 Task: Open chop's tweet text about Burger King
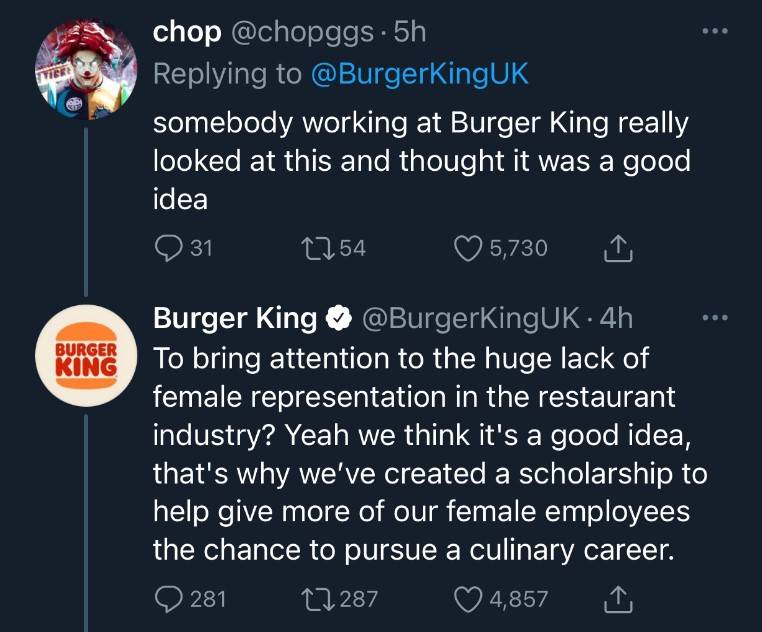[x=420, y=160]
